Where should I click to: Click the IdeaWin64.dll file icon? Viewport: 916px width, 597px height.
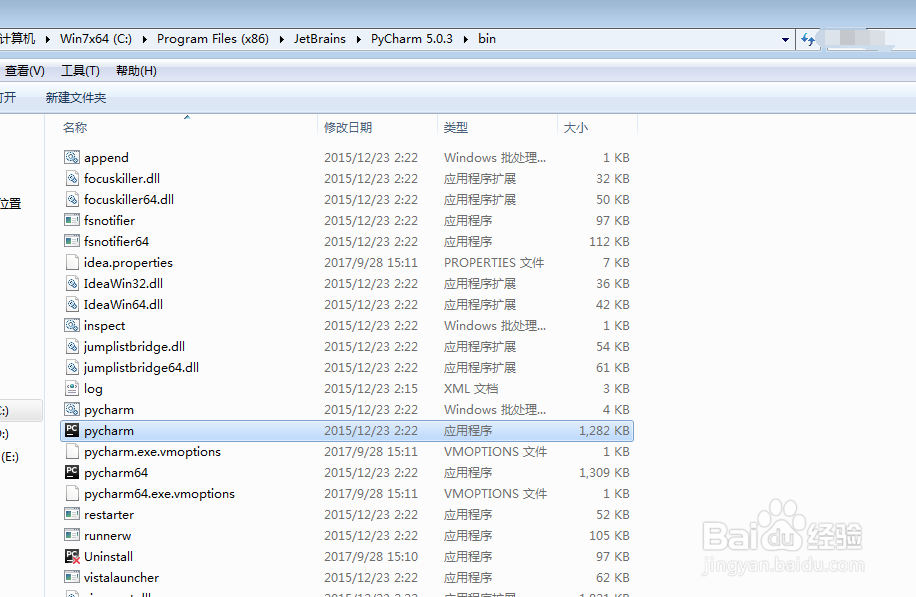click(72, 304)
